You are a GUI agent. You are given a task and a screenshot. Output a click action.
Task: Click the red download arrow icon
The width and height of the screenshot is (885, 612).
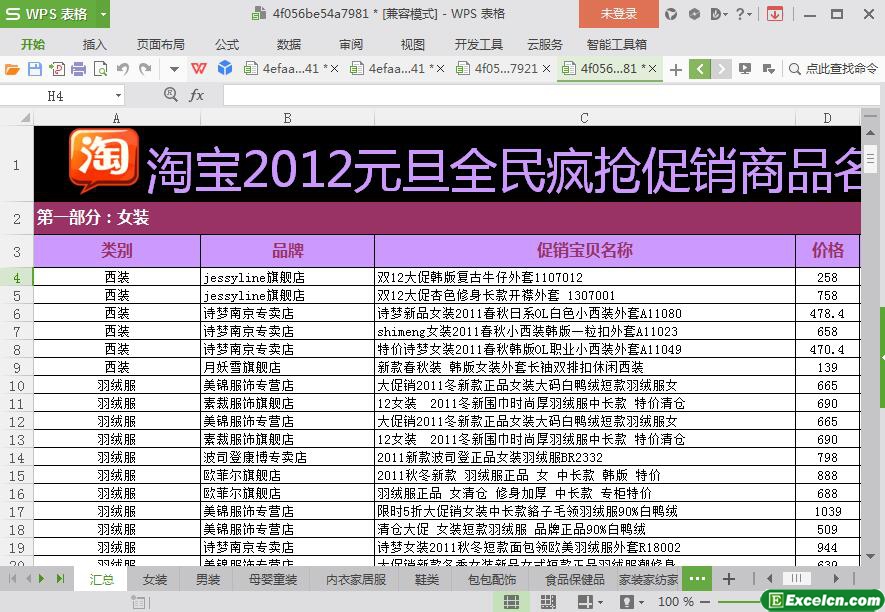click(x=774, y=14)
